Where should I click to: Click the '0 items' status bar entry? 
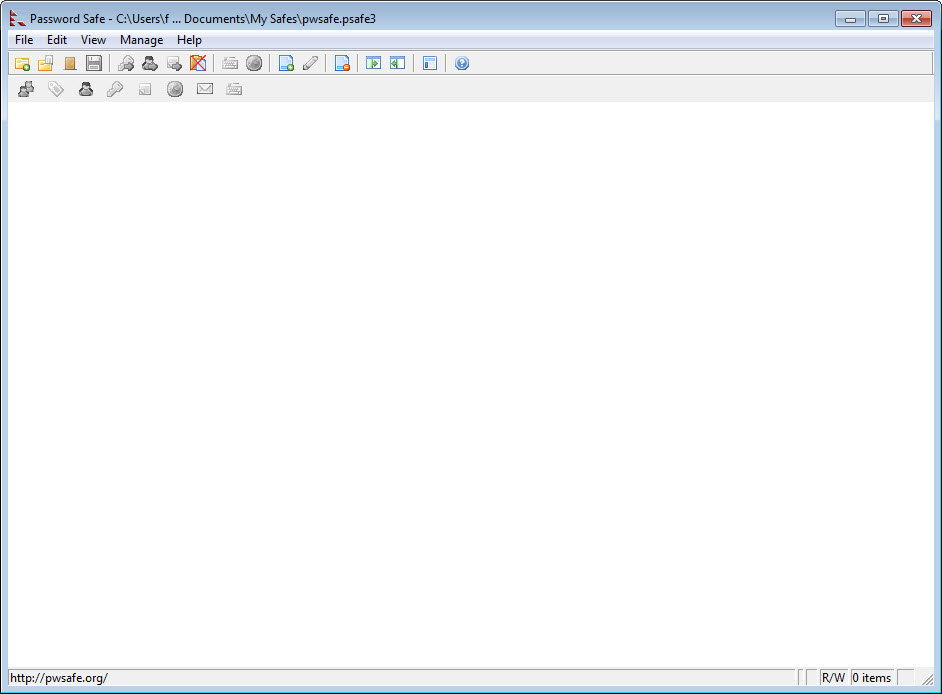coord(872,678)
